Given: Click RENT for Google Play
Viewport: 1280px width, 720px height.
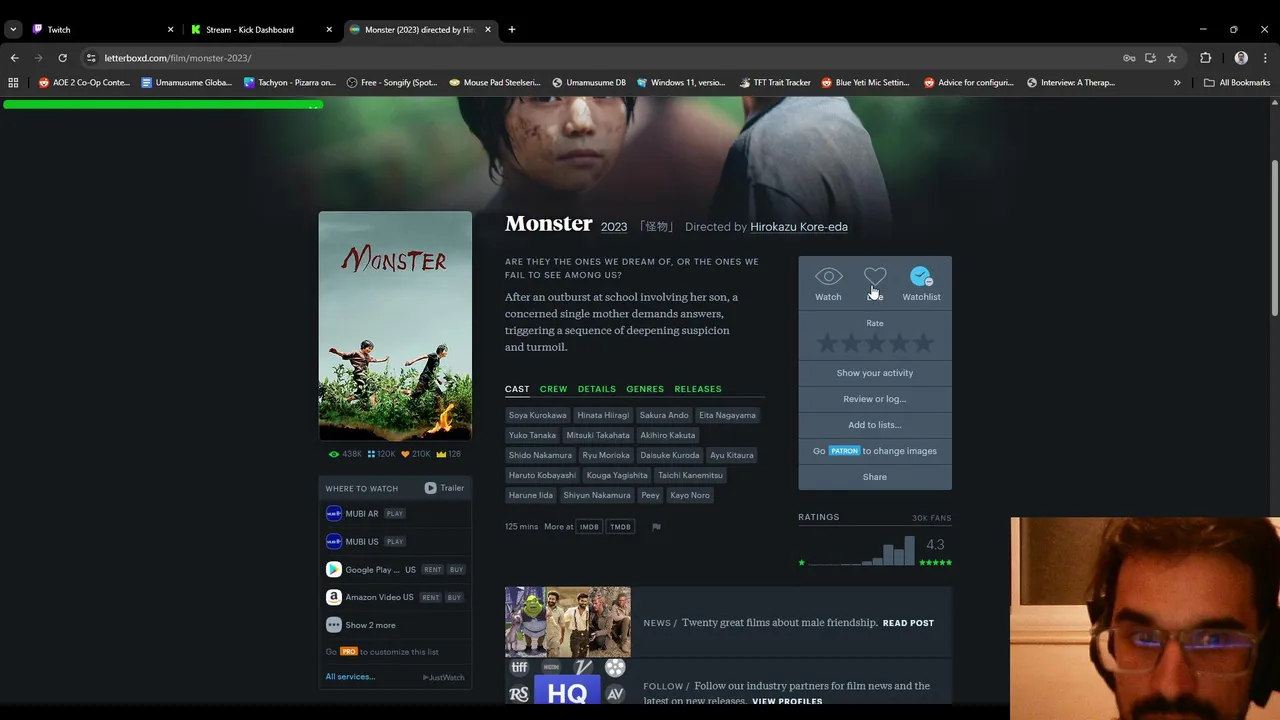Looking at the screenshot, I should (x=432, y=570).
